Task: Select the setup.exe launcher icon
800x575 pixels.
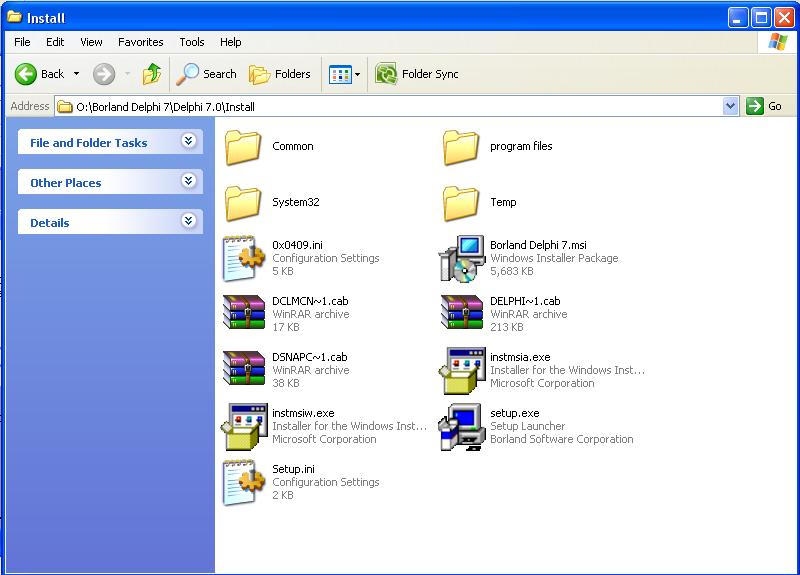Action: pyautogui.click(x=462, y=427)
